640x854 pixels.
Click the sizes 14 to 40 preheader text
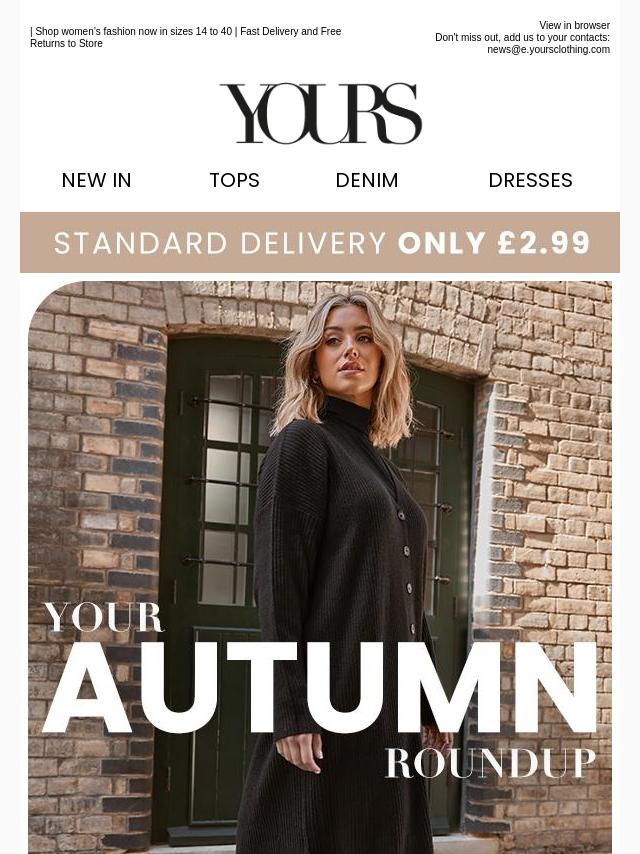(x=201, y=32)
